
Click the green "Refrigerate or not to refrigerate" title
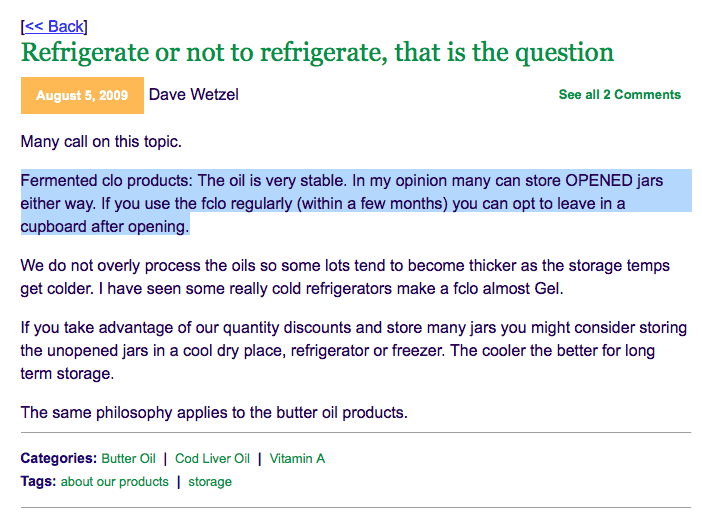pyautogui.click(x=317, y=52)
